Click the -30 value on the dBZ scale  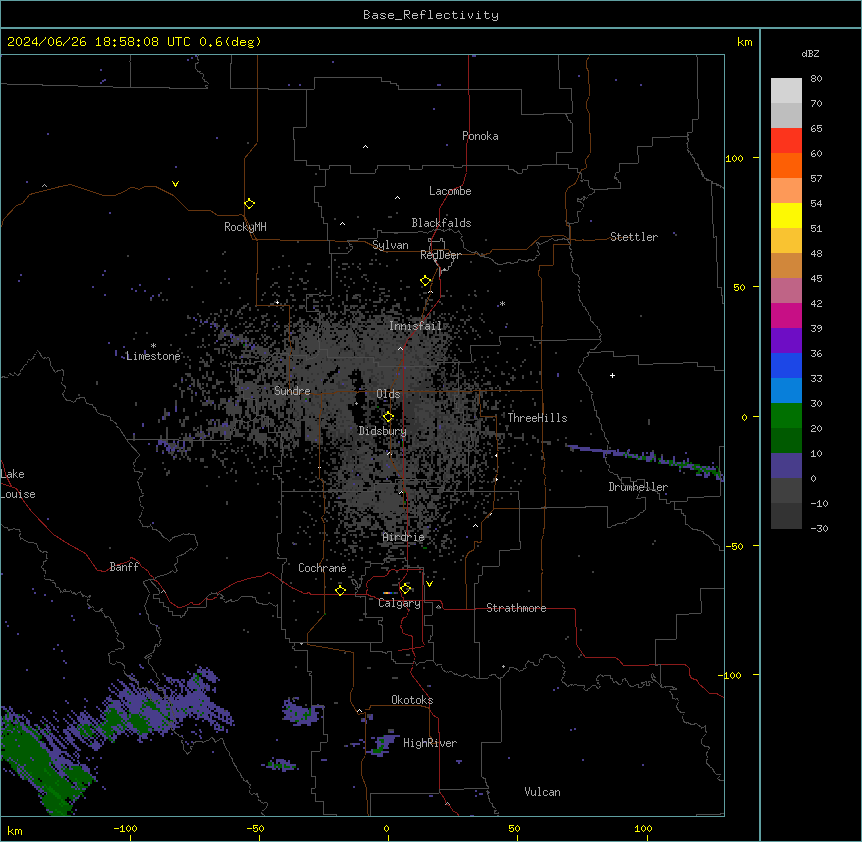(x=819, y=528)
